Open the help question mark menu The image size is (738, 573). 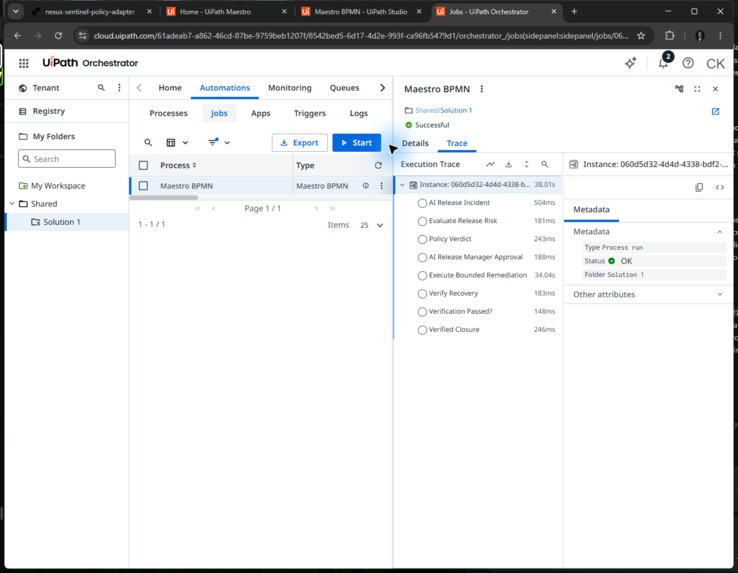tap(688, 63)
